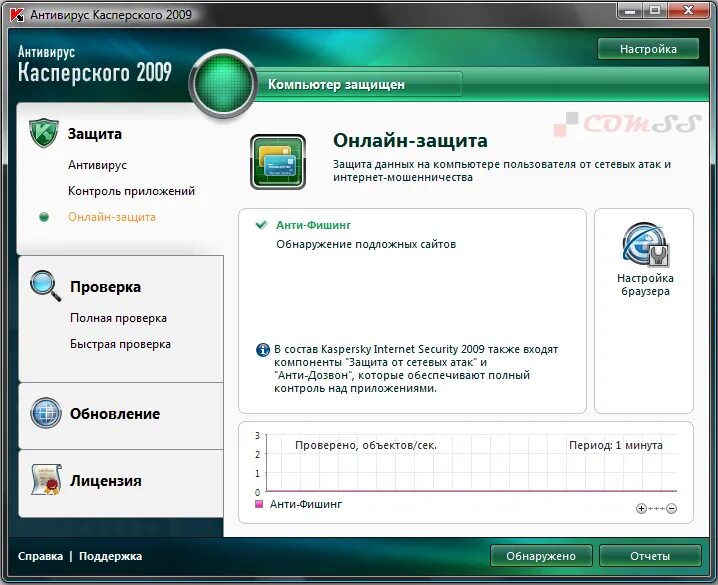The width and height of the screenshot is (718, 585).
Task: Click the Компьютер защищен status bar
Action: pyautogui.click(x=359, y=84)
